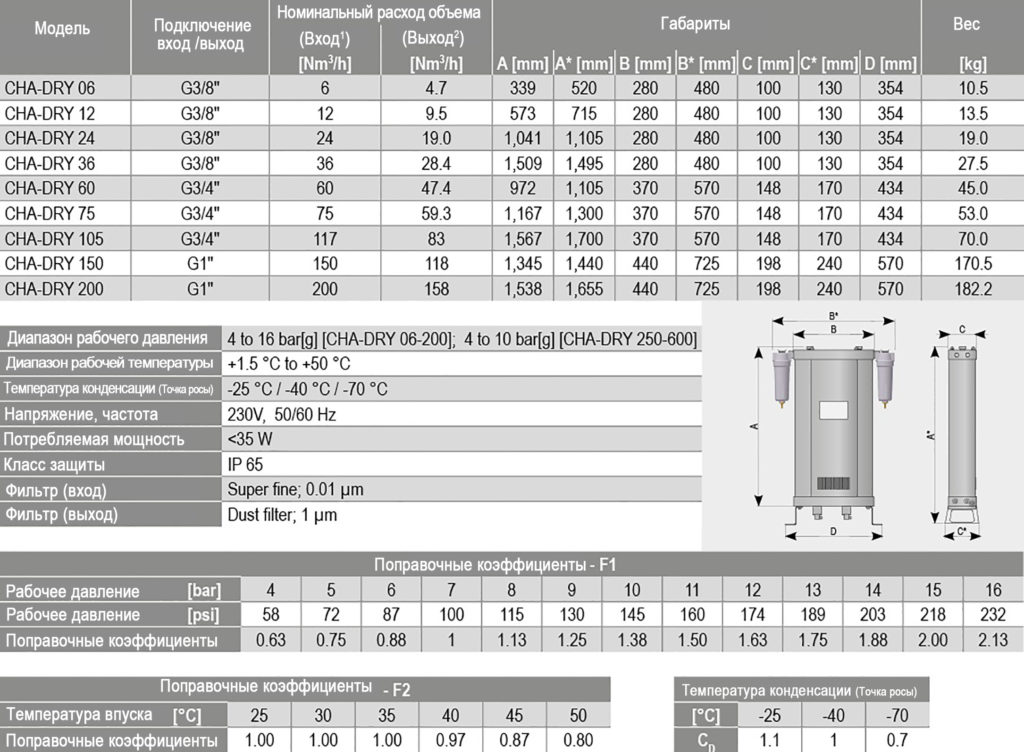Image resolution: width=1024 pixels, height=752 pixels.
Task: Click the 58 psi value
Action: (x=270, y=615)
